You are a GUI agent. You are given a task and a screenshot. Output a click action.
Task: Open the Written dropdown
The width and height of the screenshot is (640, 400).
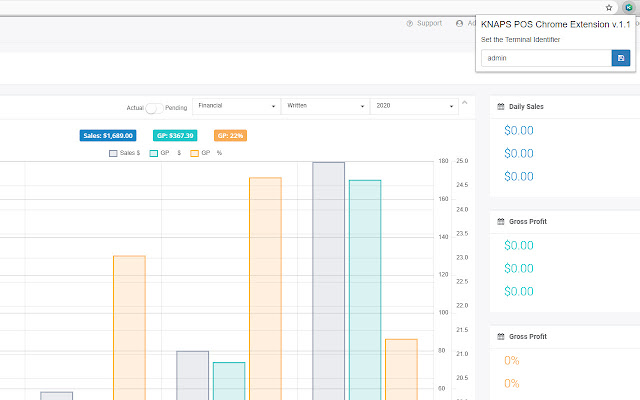325,106
